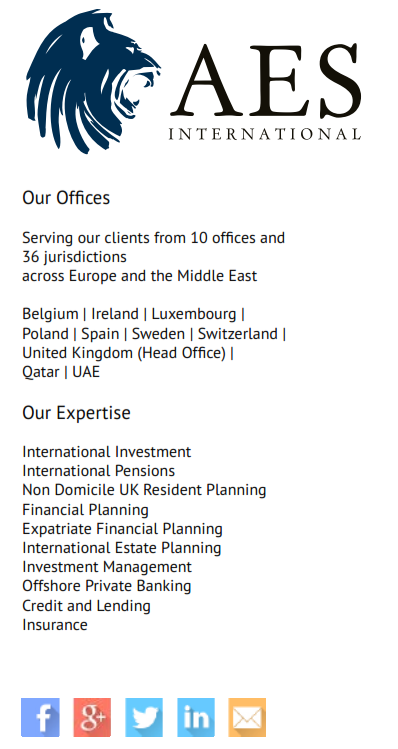Open Offshore Private Banking link
398x749 pixels.
pyautogui.click(x=107, y=586)
